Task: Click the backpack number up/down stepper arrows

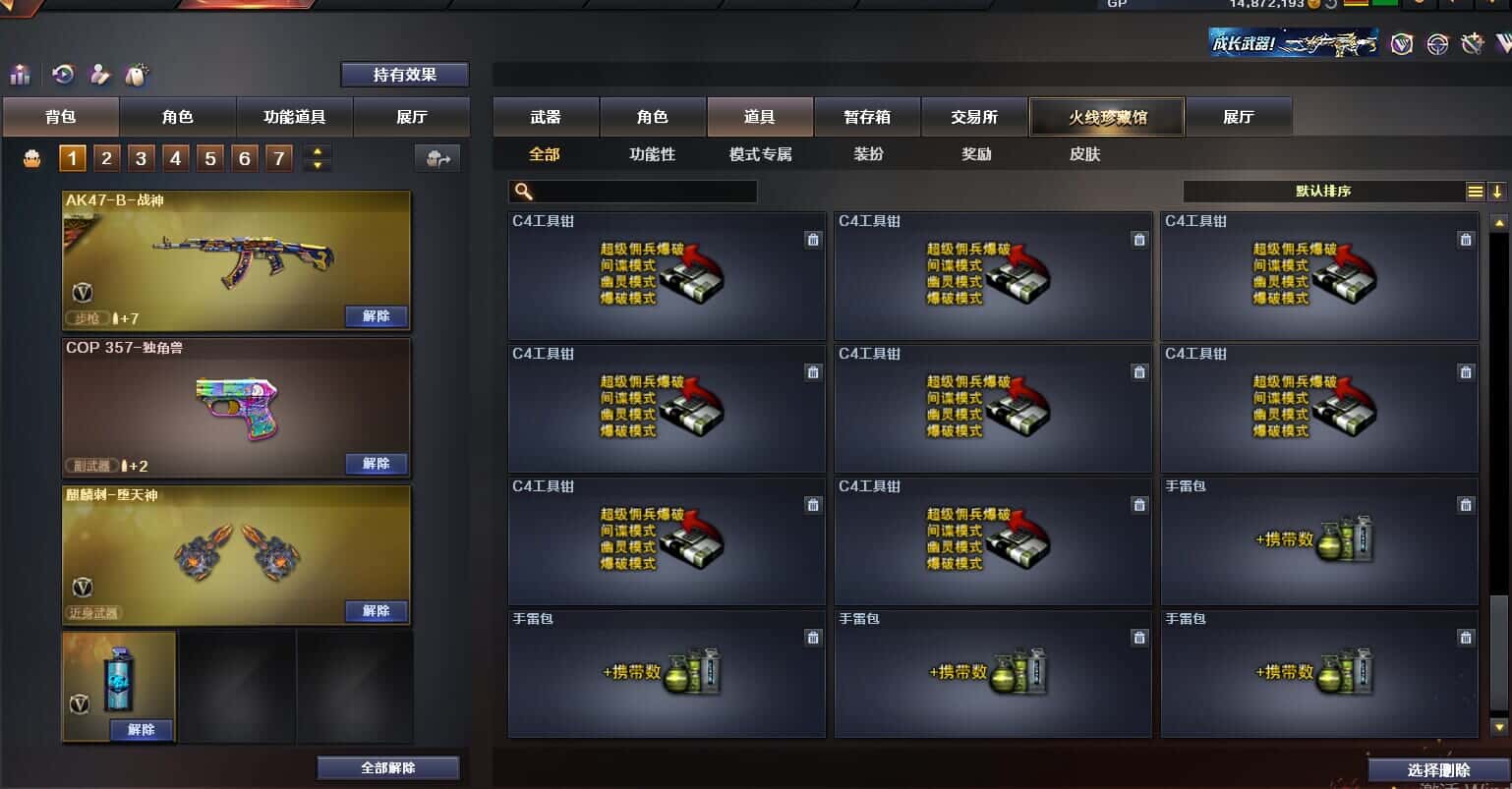Action: [317, 158]
